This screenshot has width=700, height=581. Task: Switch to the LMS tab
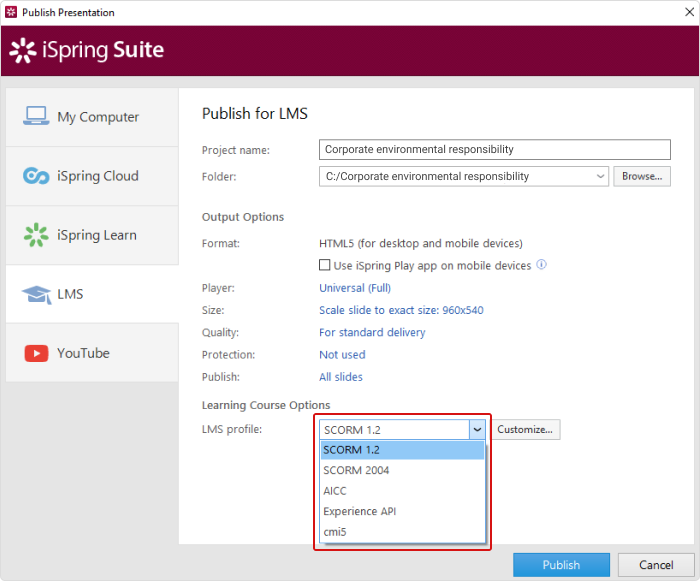click(92, 294)
